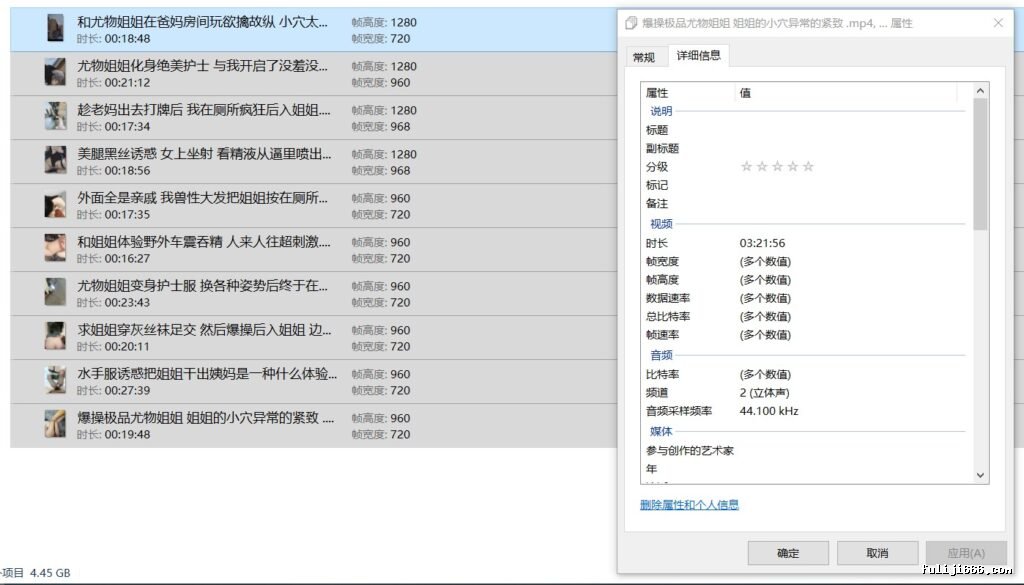
Task: Click the 时长 00:17:34 text in the file list
Action: [x=113, y=126]
